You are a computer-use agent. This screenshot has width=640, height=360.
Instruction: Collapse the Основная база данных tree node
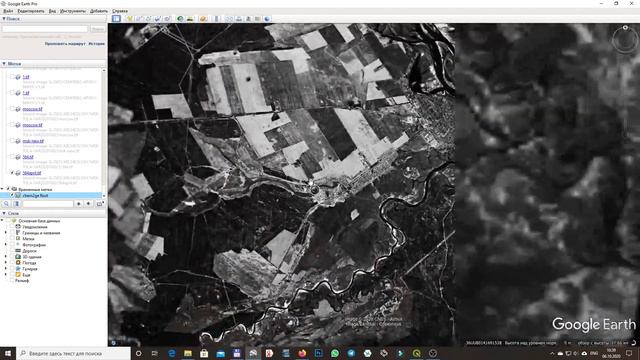[2, 220]
